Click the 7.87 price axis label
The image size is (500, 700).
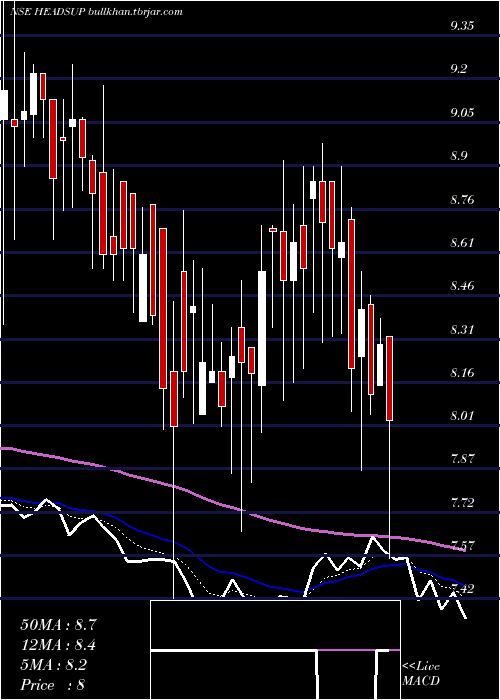point(462,458)
